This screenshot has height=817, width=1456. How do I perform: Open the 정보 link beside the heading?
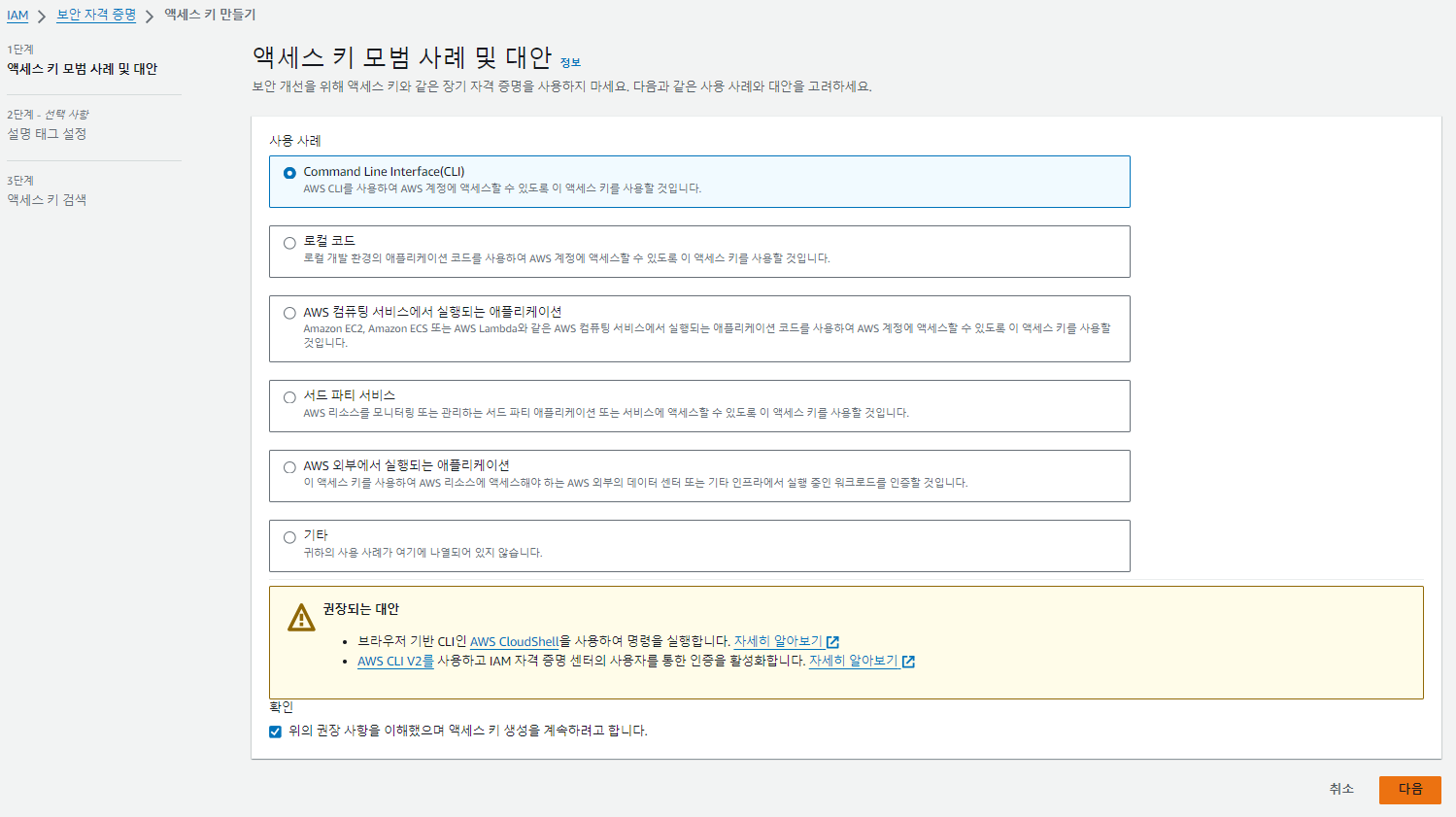coord(570,62)
